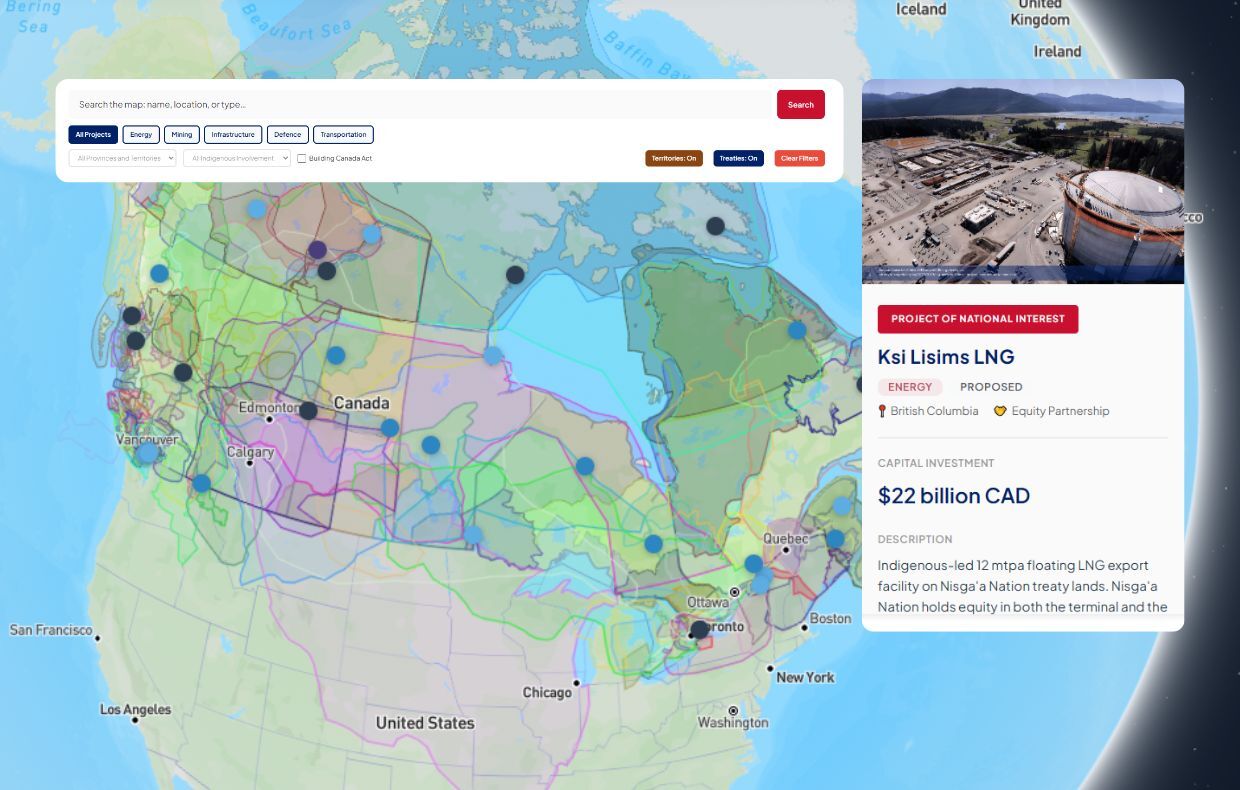Click the blue marker directly below the Canada label
Viewport: 1240px width, 790px height.
click(x=390, y=428)
